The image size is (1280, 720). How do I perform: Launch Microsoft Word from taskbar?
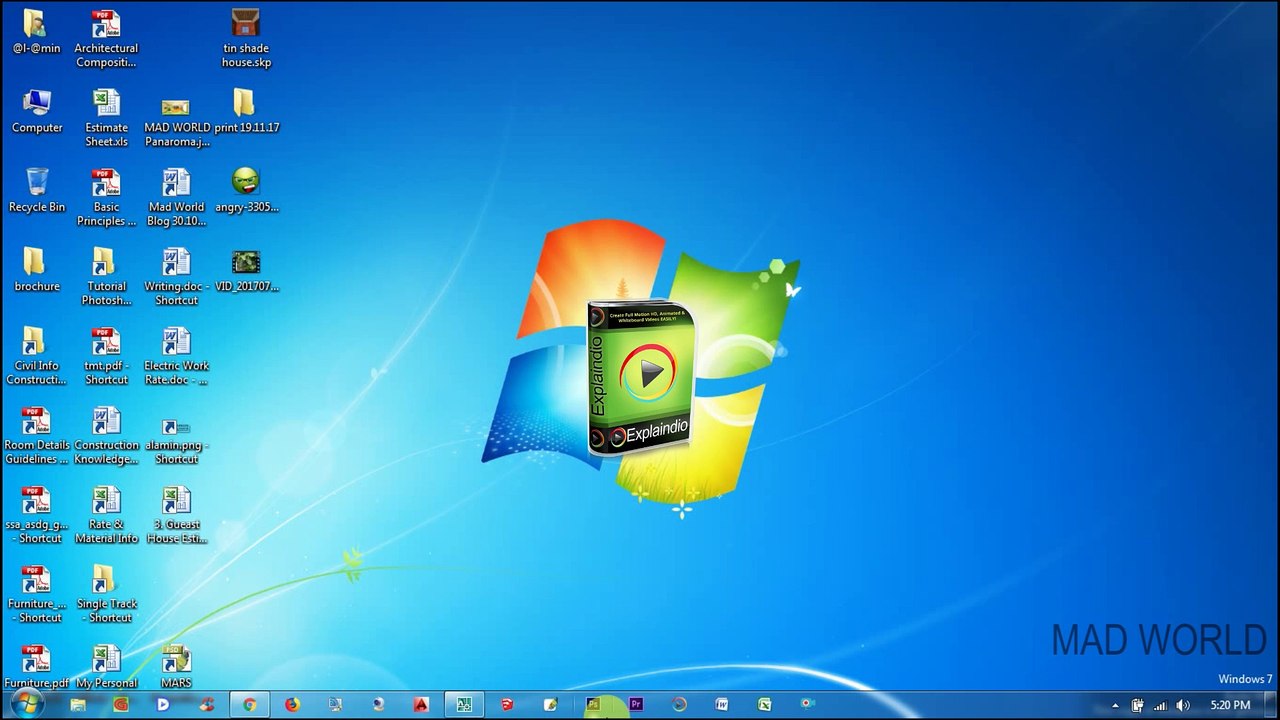coord(722,704)
